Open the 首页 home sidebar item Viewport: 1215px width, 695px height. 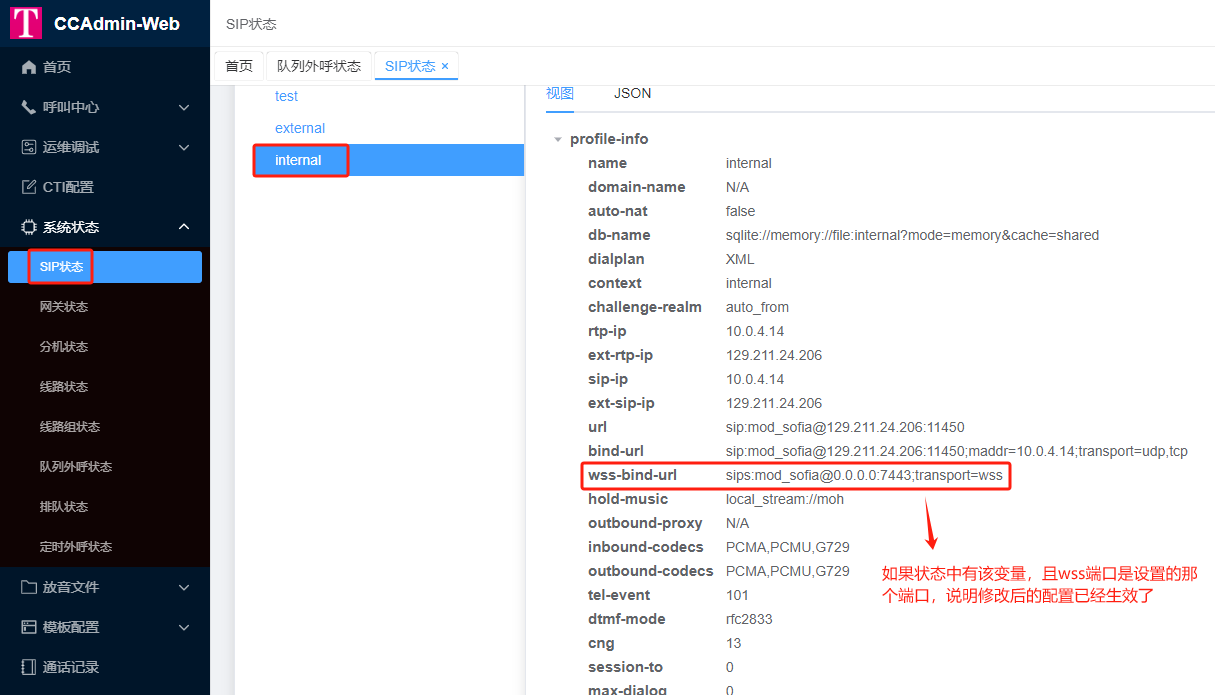click(x=56, y=67)
